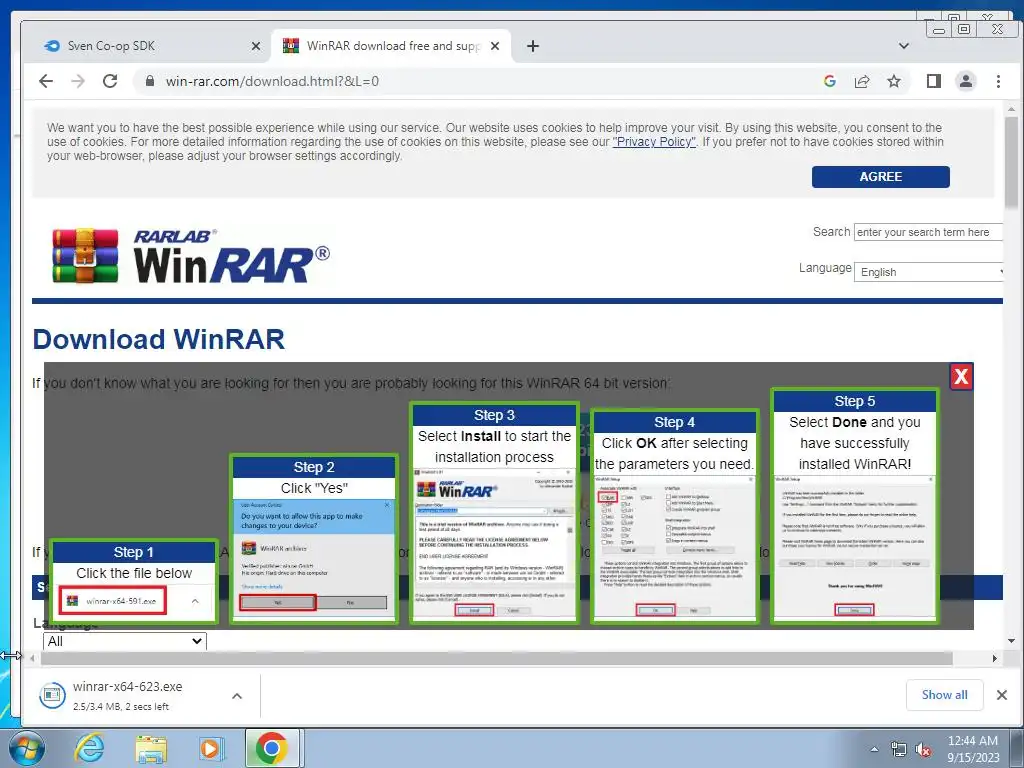Toggle the browser side panel

pos(934,81)
